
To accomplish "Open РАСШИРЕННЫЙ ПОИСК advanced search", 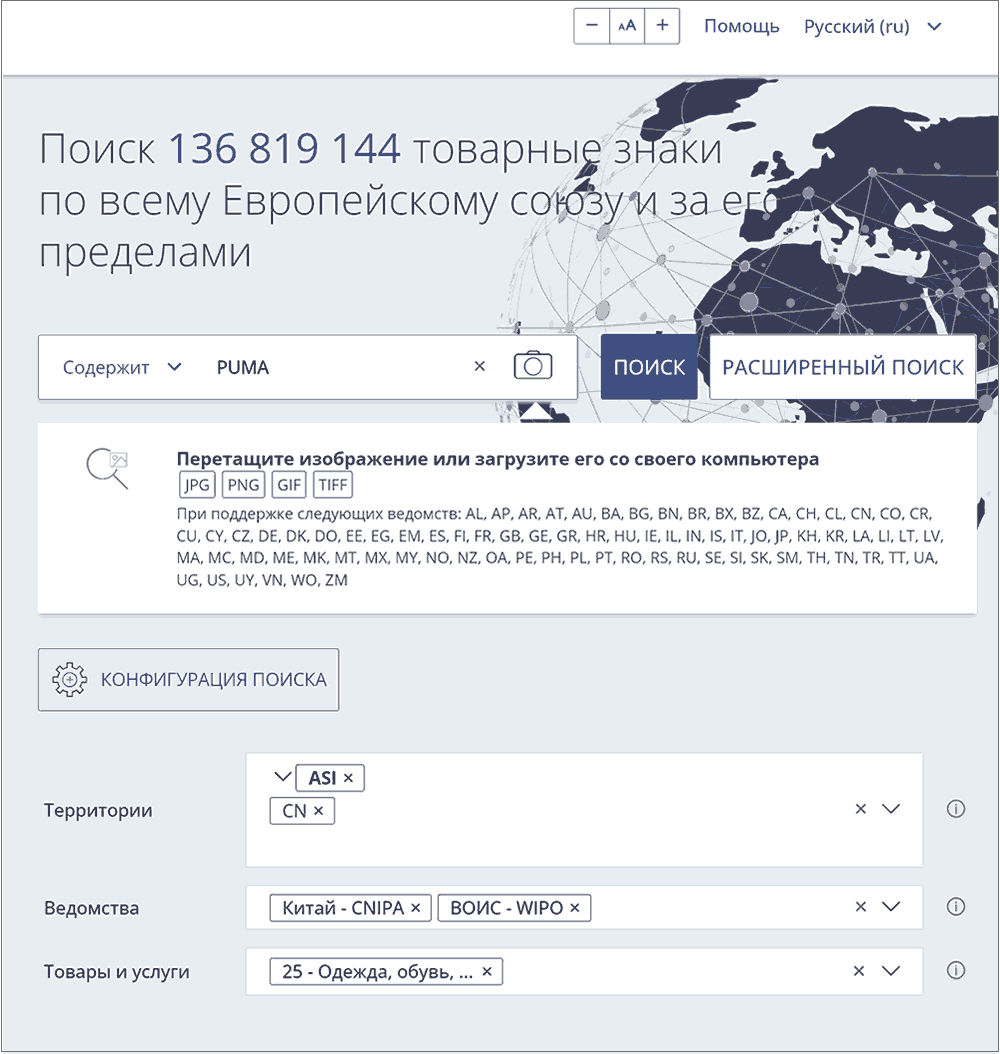I will [x=842, y=366].
